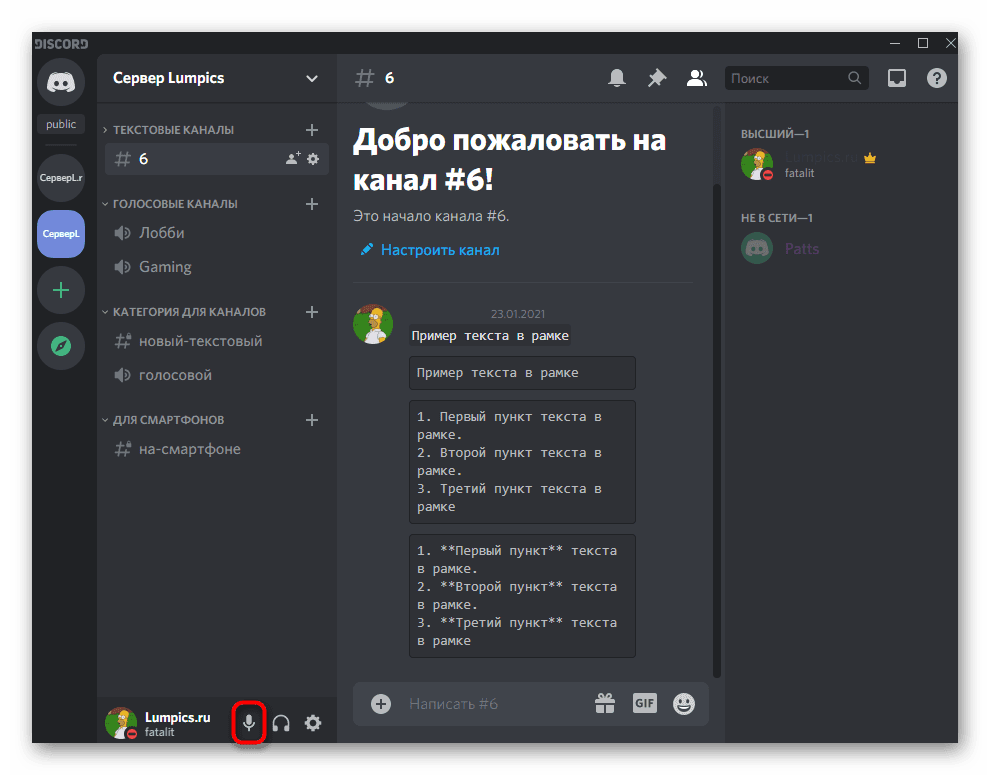Click Настроить канал link
The height and width of the screenshot is (775, 990).
coord(430,250)
